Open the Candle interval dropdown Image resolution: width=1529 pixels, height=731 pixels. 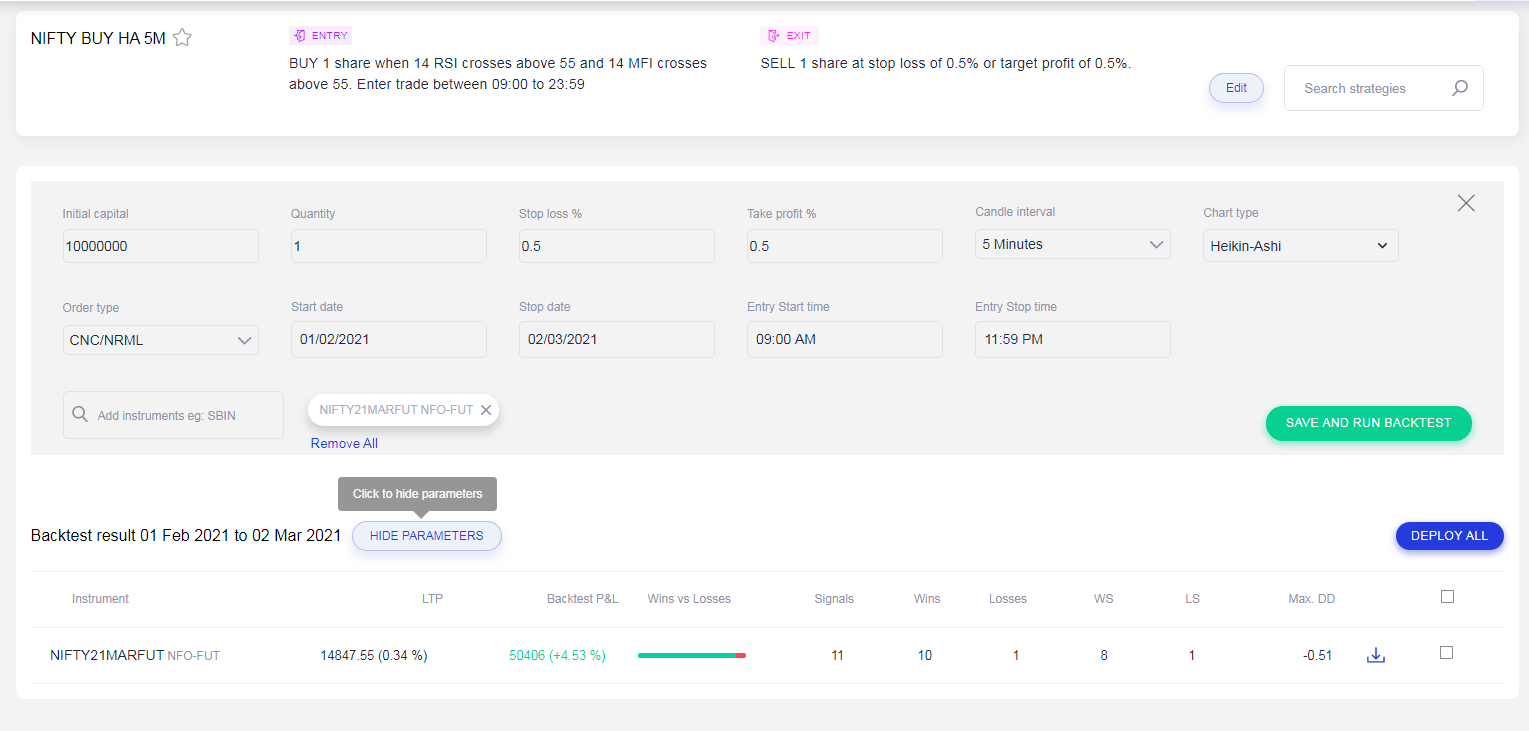(1073, 244)
